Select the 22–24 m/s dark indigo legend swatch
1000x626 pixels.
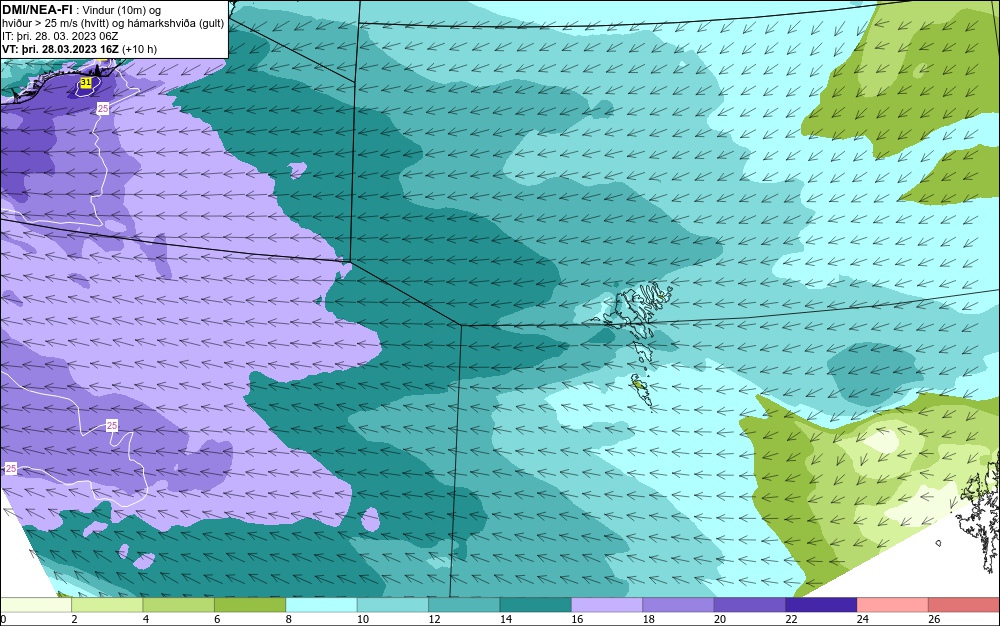821,605
